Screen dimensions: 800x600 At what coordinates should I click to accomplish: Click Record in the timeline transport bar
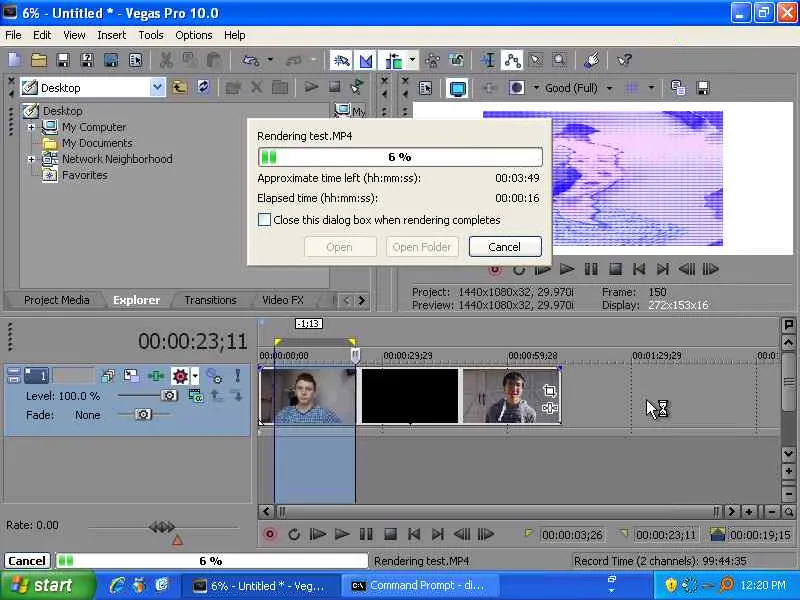(270, 534)
